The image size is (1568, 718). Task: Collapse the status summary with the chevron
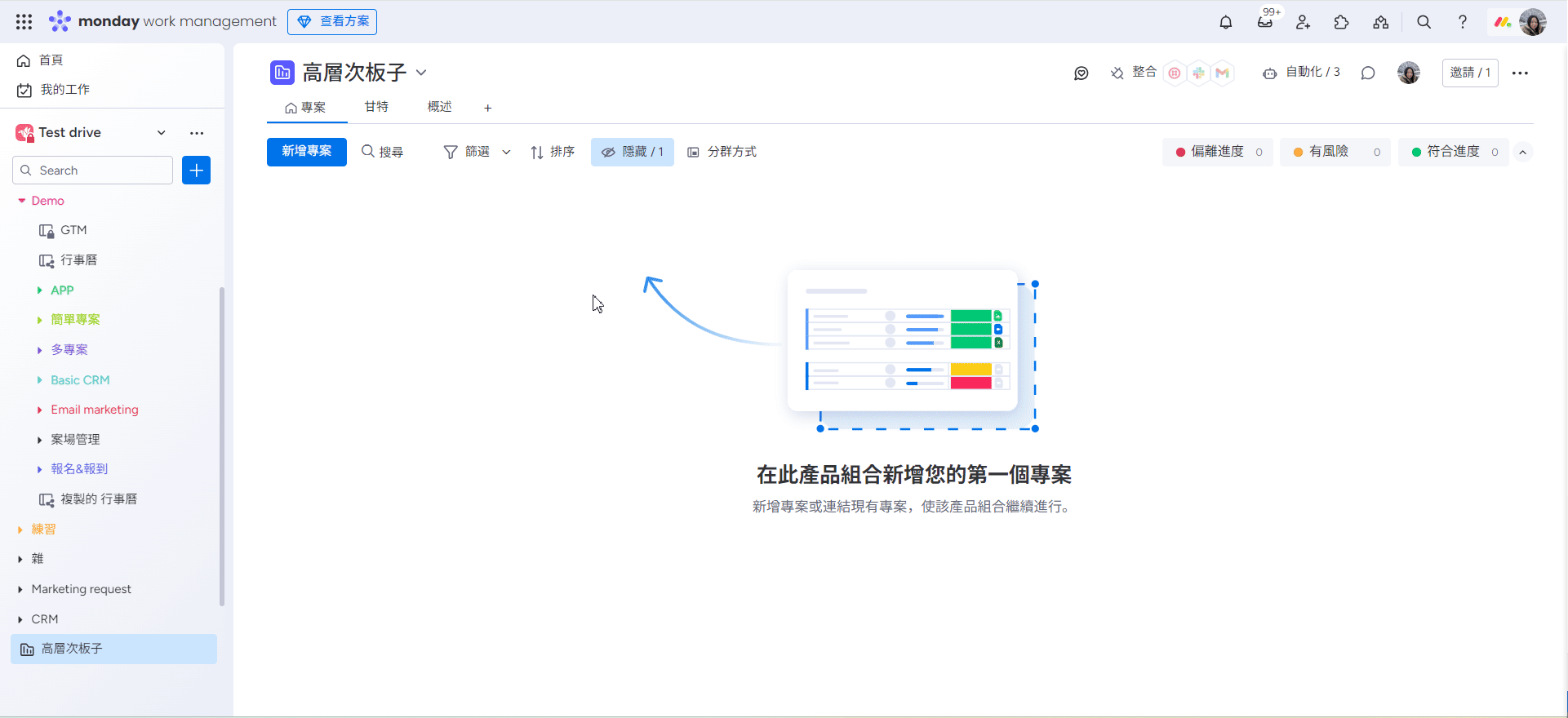1522,152
